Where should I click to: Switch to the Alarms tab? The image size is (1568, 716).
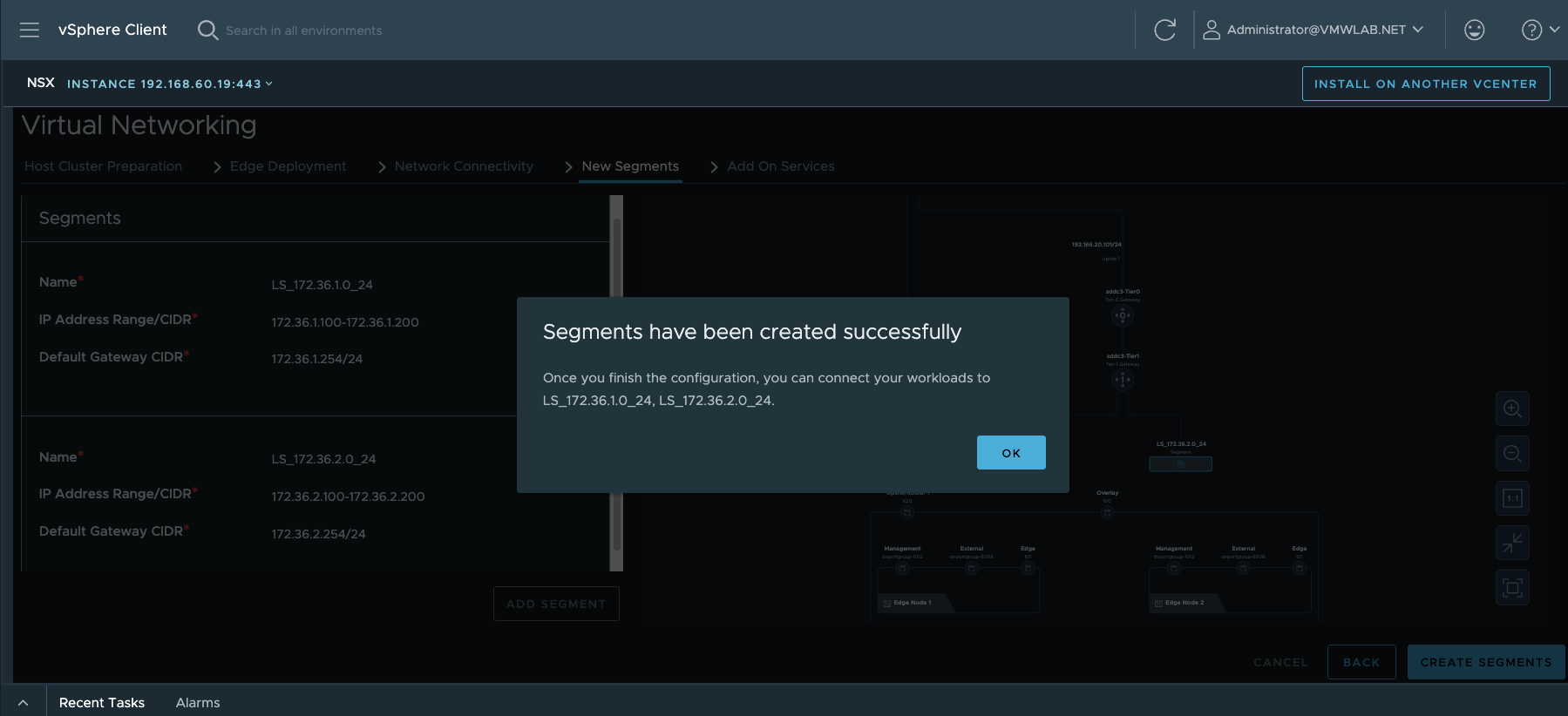point(198,703)
